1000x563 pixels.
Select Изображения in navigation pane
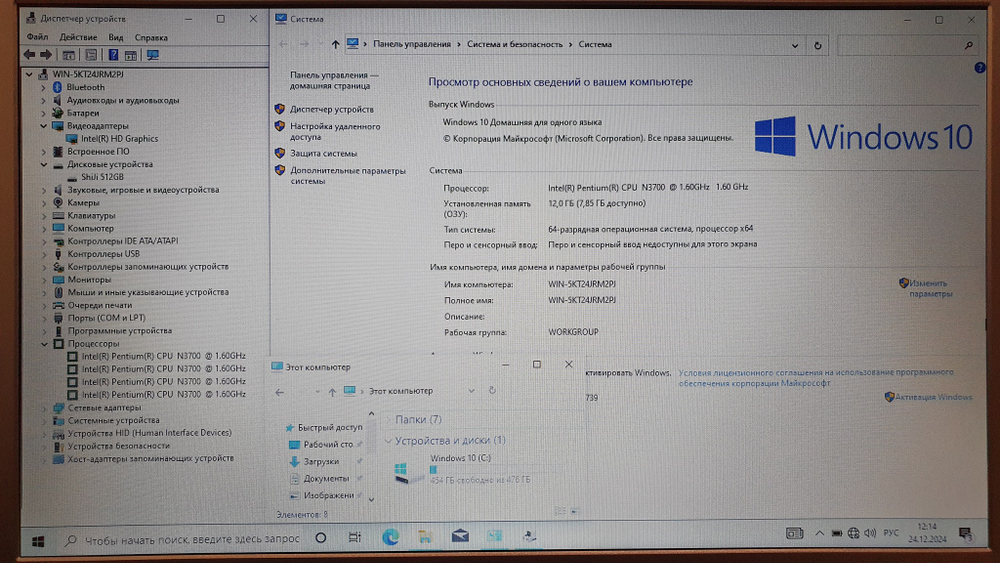click(x=328, y=495)
